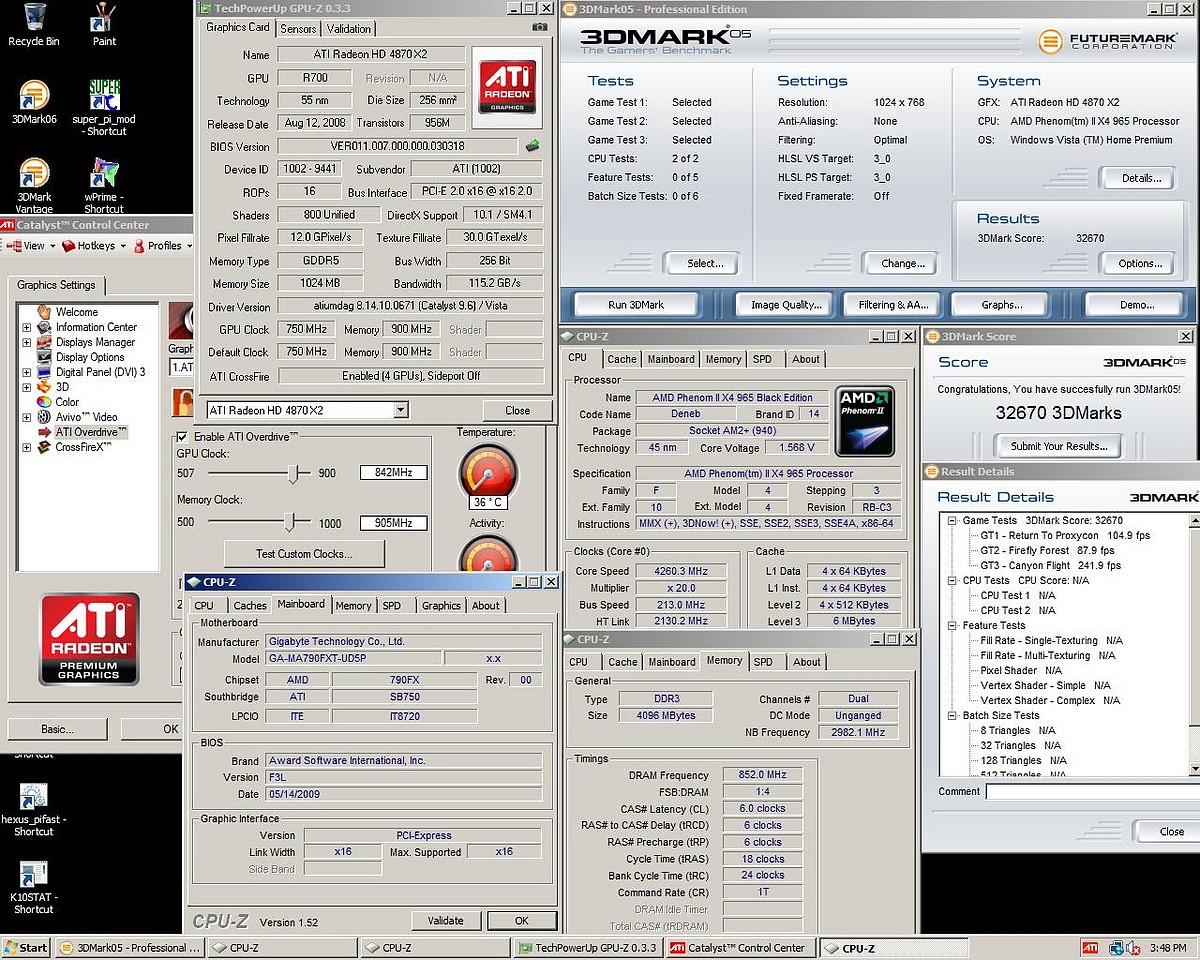Launch the 3DMark Vantage desktop icon
Image resolution: width=1200 pixels, height=960 pixels.
click(x=33, y=186)
